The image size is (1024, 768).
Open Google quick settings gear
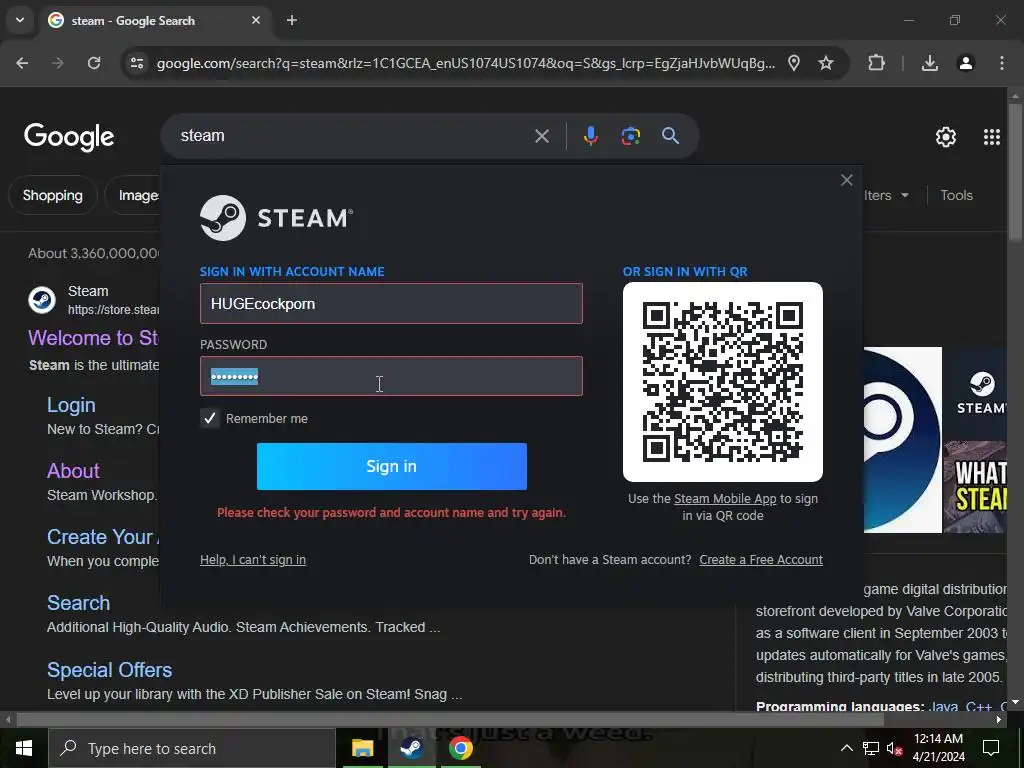(x=946, y=136)
